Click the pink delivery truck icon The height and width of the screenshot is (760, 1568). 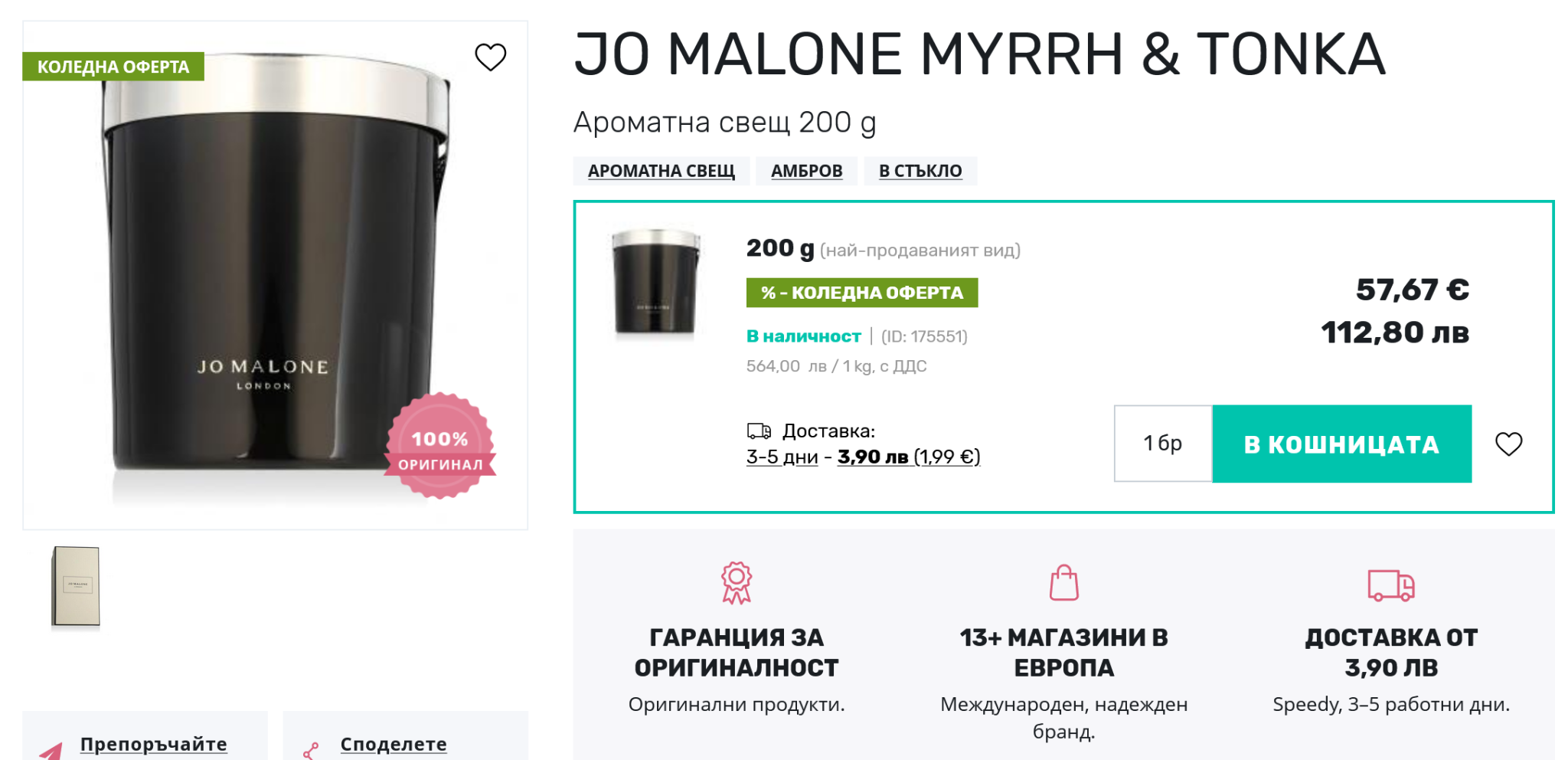(1390, 585)
